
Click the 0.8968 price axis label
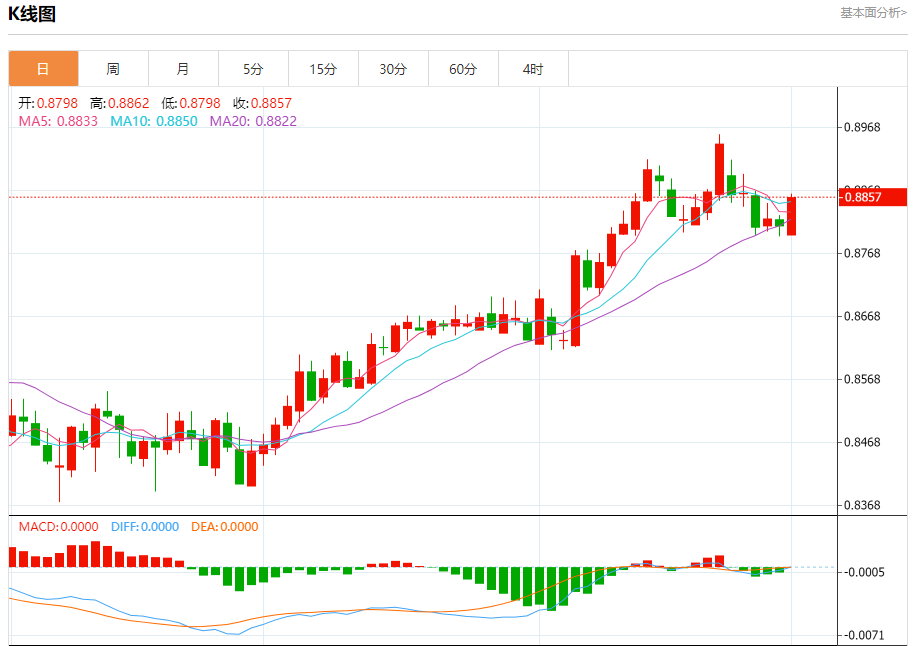click(862, 127)
